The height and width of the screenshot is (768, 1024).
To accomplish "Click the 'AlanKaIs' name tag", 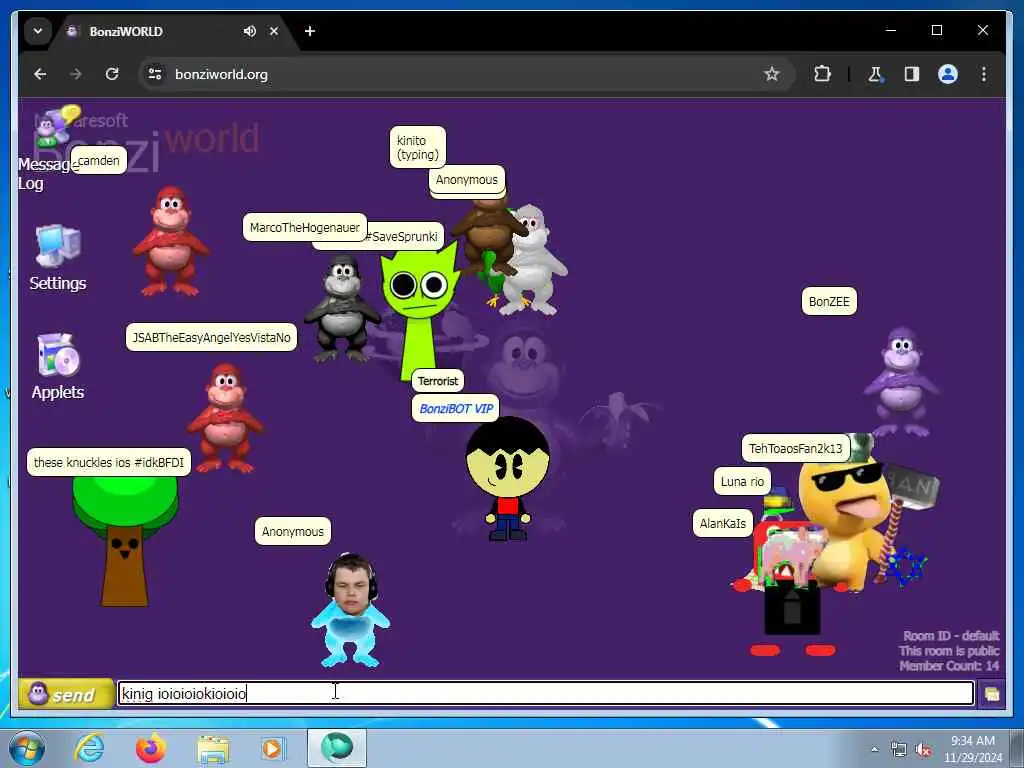I will click(722, 523).
